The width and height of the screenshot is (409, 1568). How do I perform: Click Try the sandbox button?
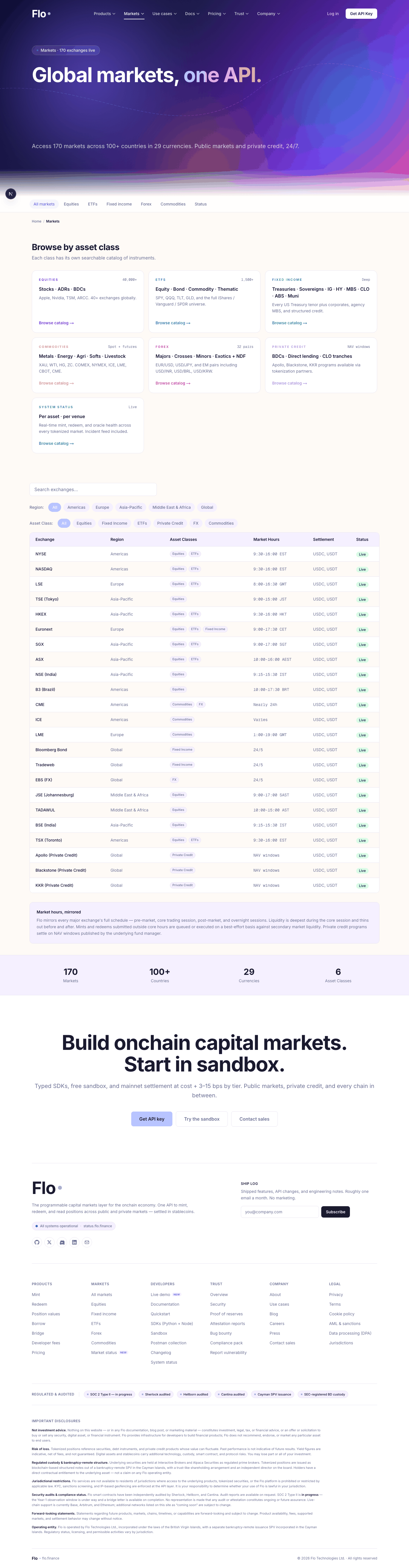(201, 1119)
